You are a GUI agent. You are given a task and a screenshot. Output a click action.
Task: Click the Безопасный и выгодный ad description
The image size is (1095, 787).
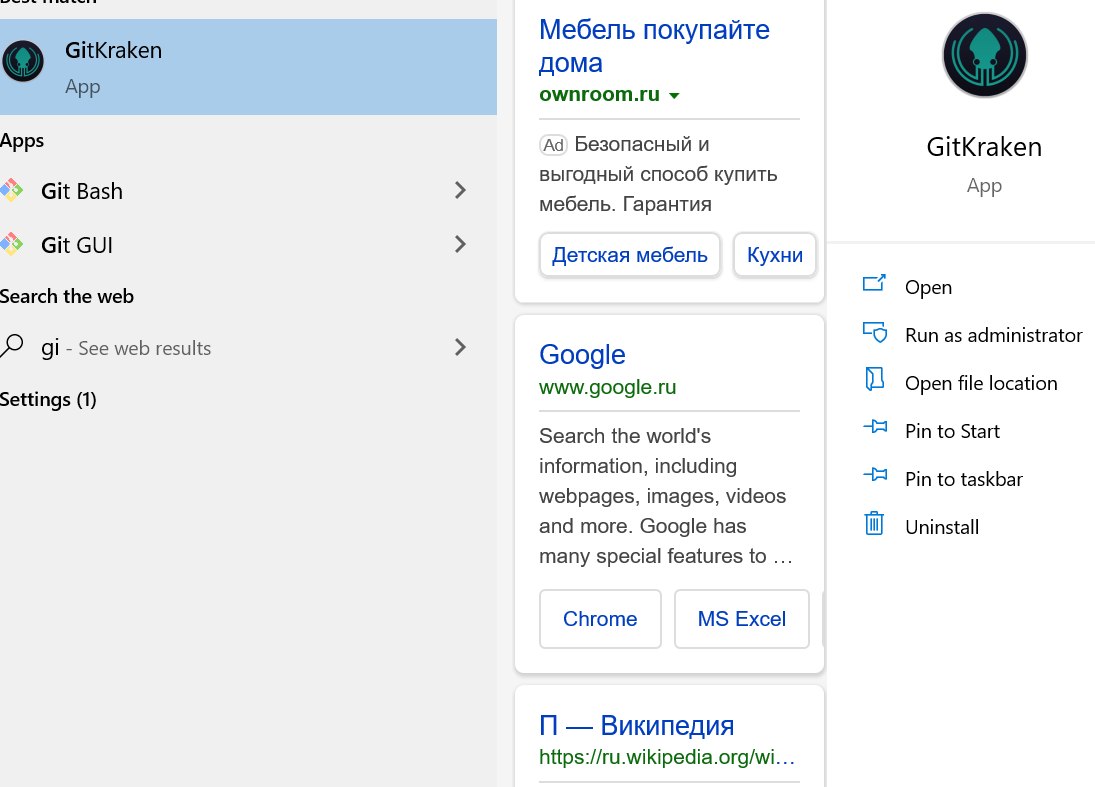click(658, 174)
